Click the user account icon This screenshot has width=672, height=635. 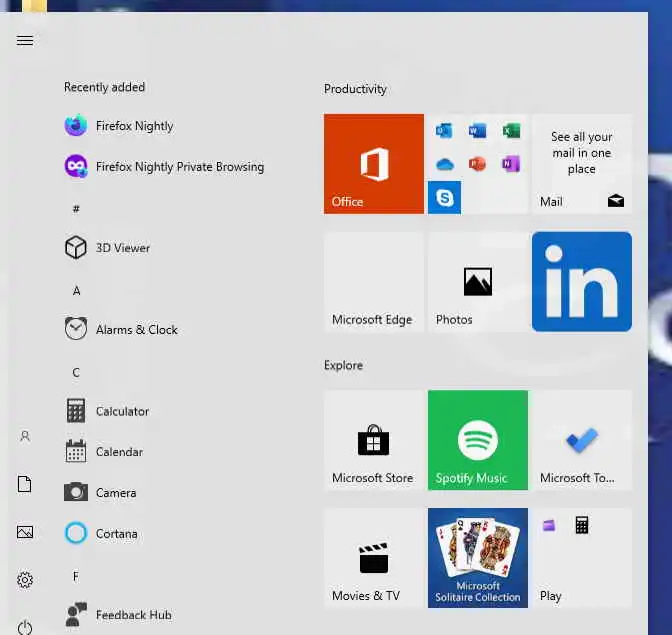(25, 436)
